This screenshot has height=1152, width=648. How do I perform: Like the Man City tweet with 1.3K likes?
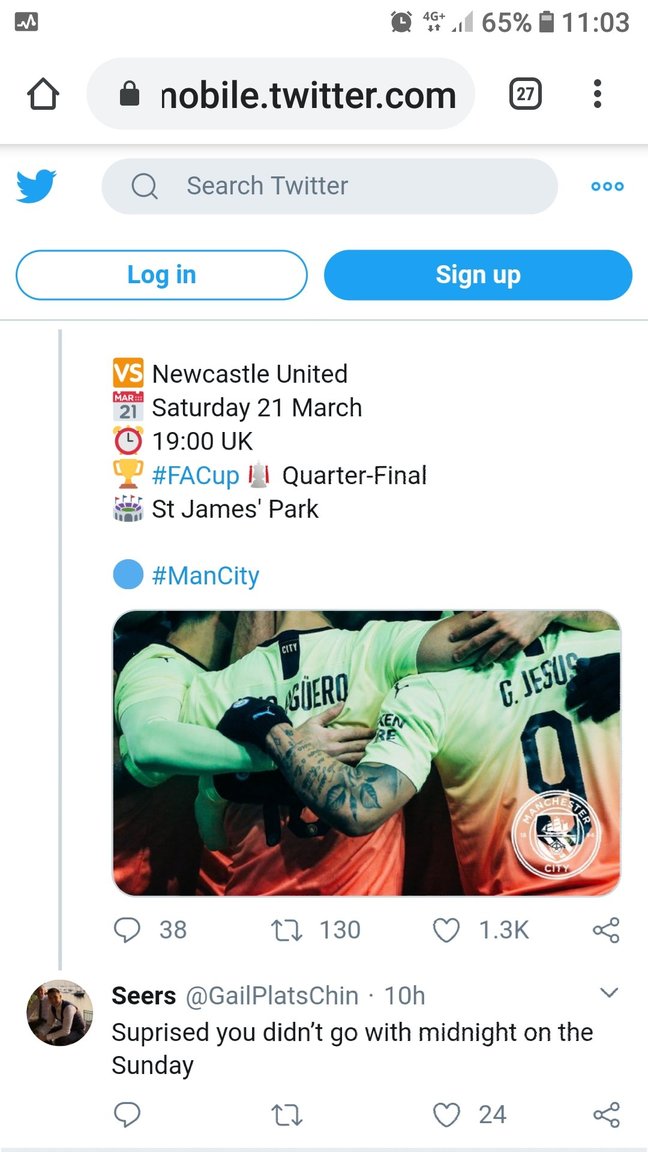pos(446,930)
